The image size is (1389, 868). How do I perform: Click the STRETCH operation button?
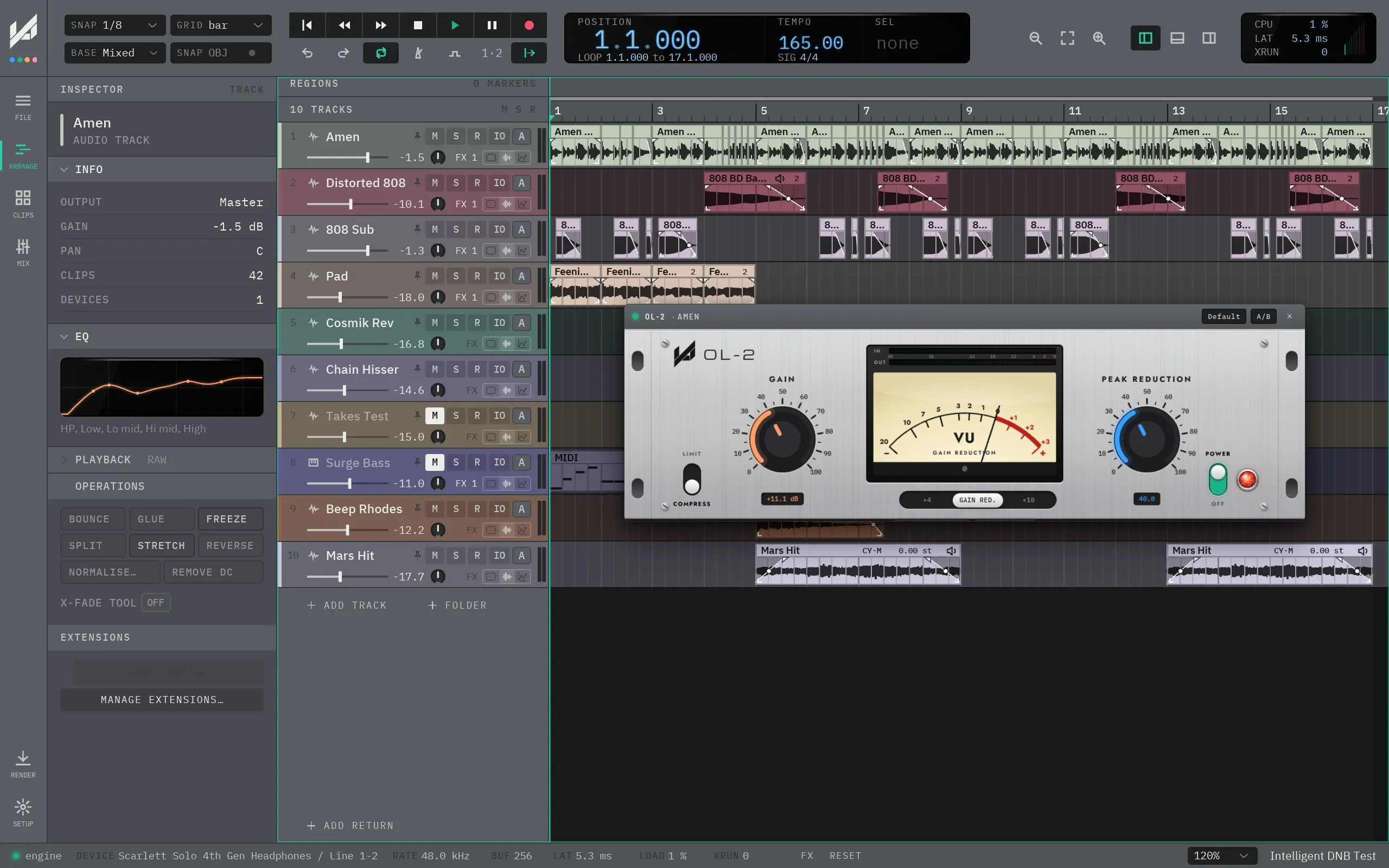point(161,545)
